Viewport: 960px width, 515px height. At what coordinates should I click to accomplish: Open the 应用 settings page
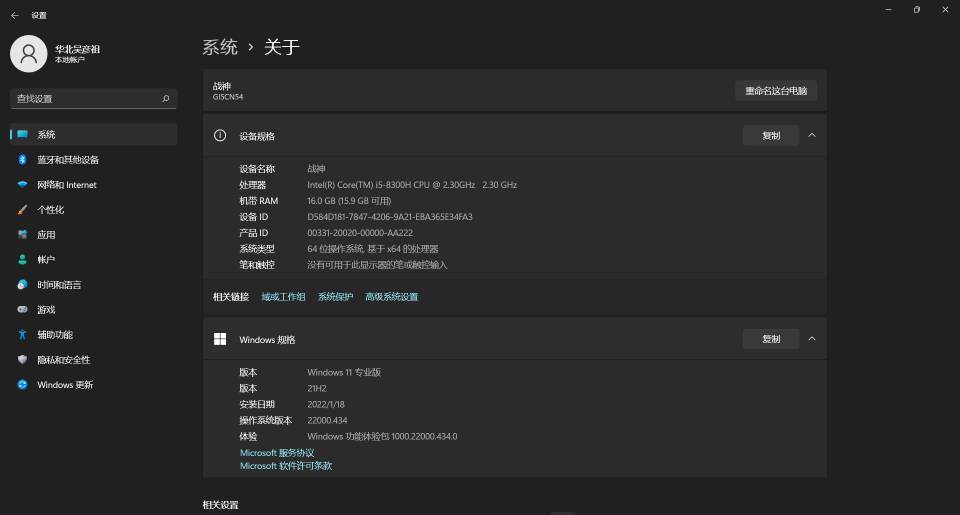point(94,235)
